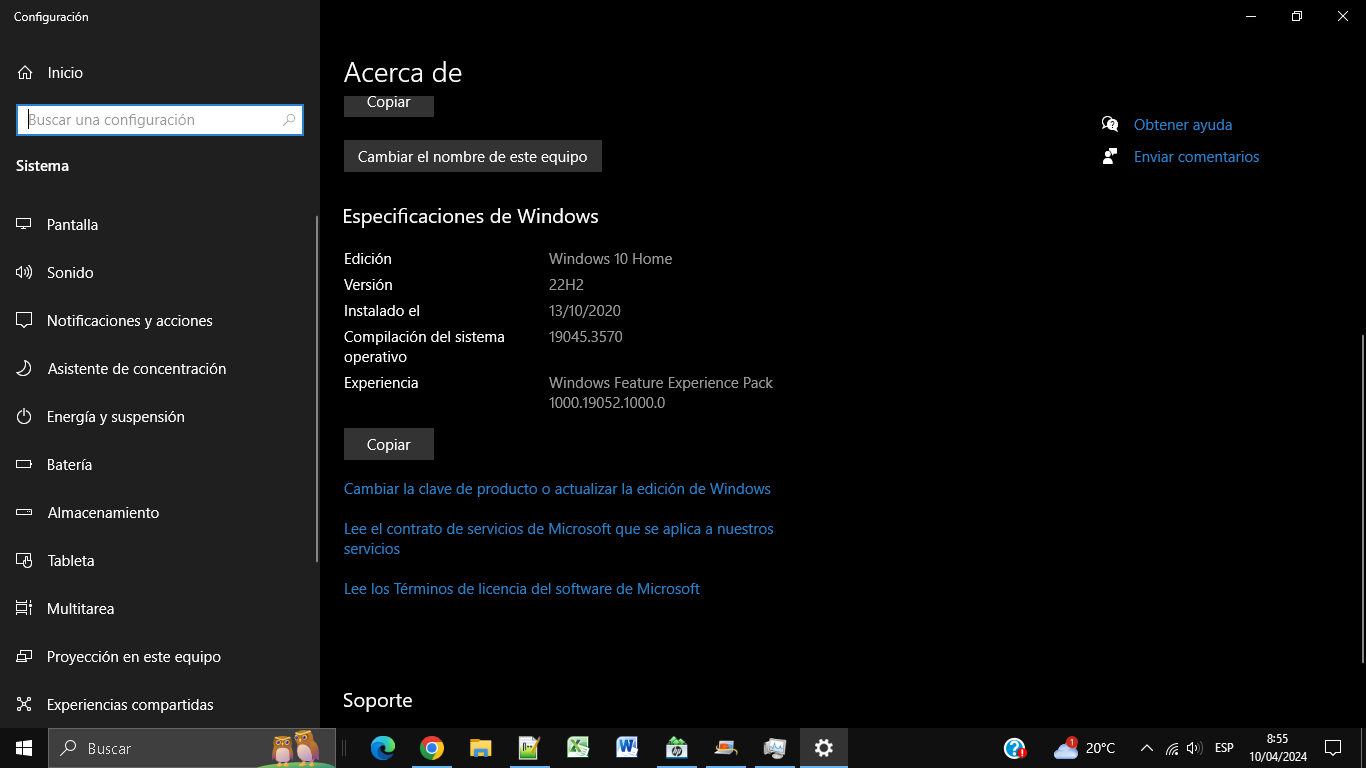The image size is (1366, 768).
Task: Select Tableta settings
Action: 160,561
